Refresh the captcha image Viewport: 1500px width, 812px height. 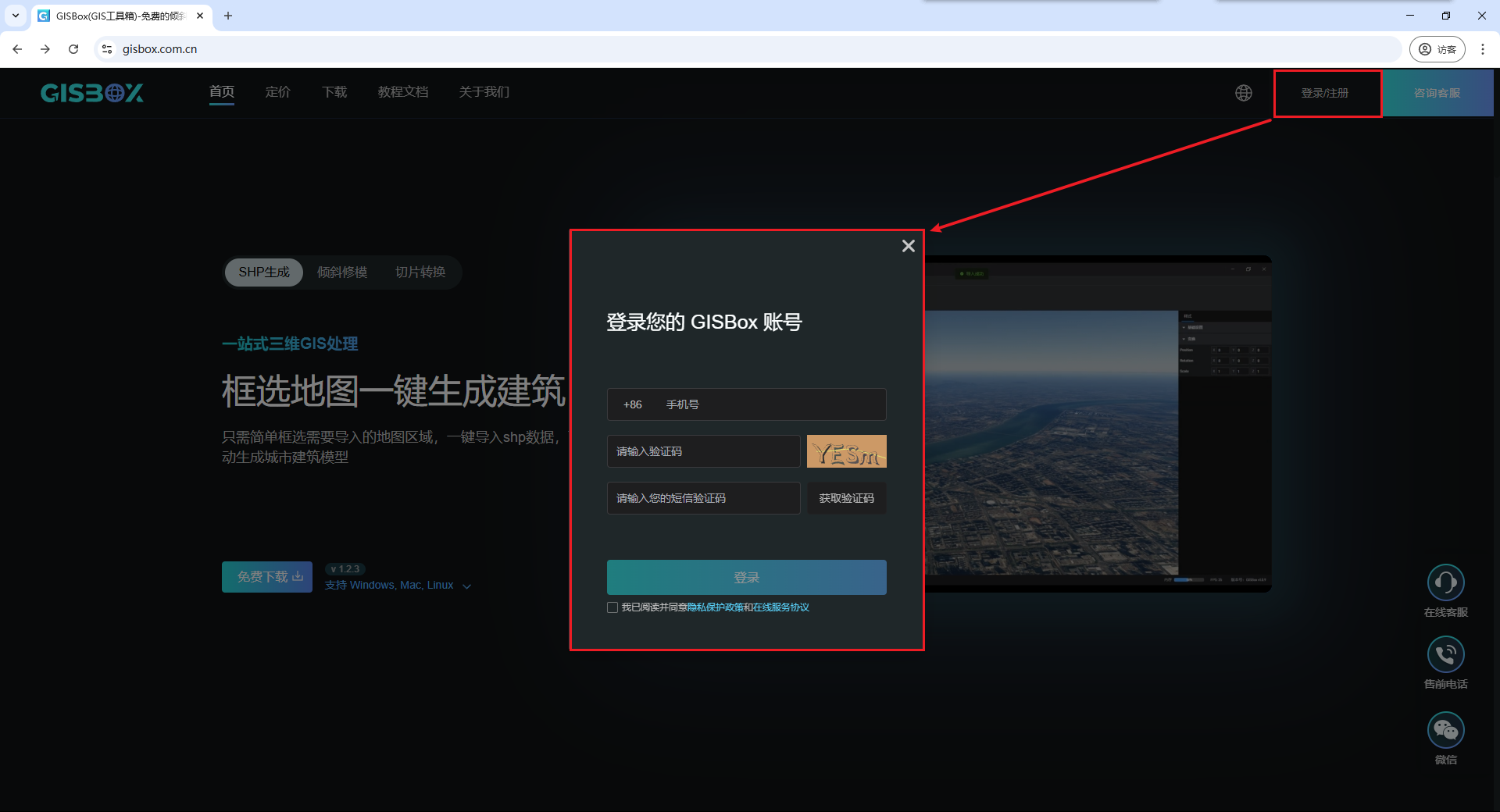coord(846,451)
